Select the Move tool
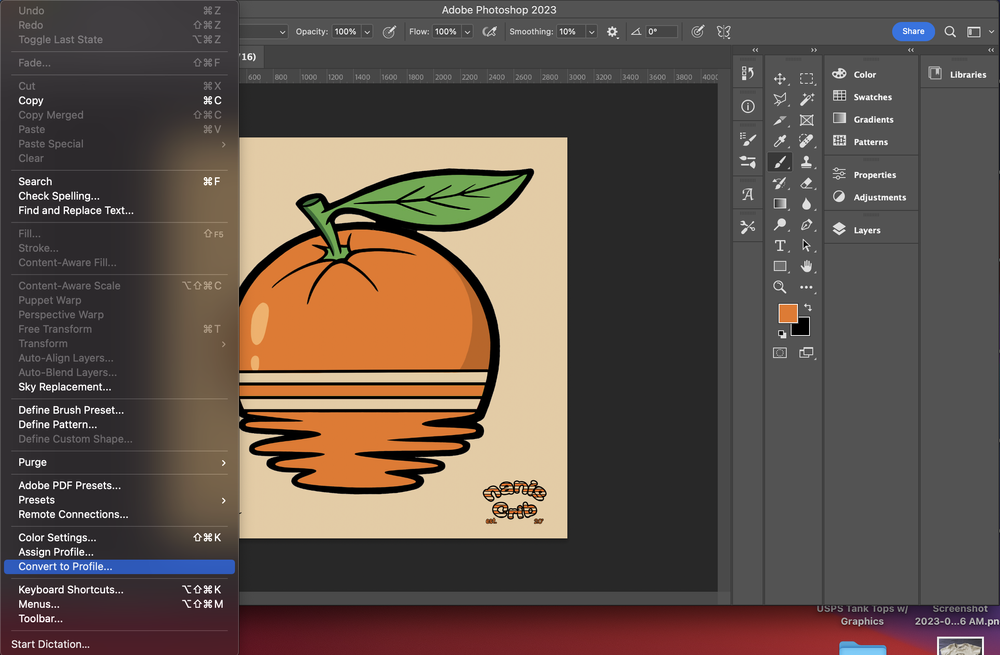 [x=780, y=78]
